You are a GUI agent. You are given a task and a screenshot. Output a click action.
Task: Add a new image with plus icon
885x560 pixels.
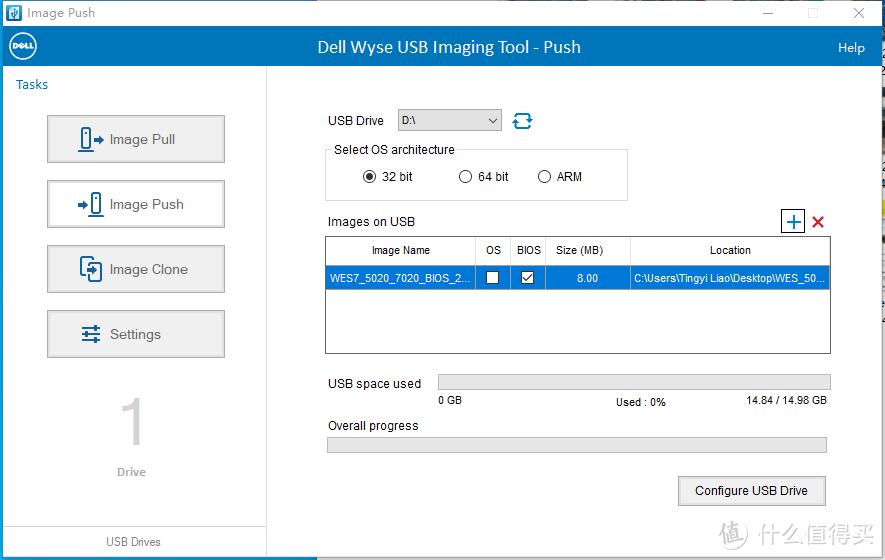tap(793, 222)
